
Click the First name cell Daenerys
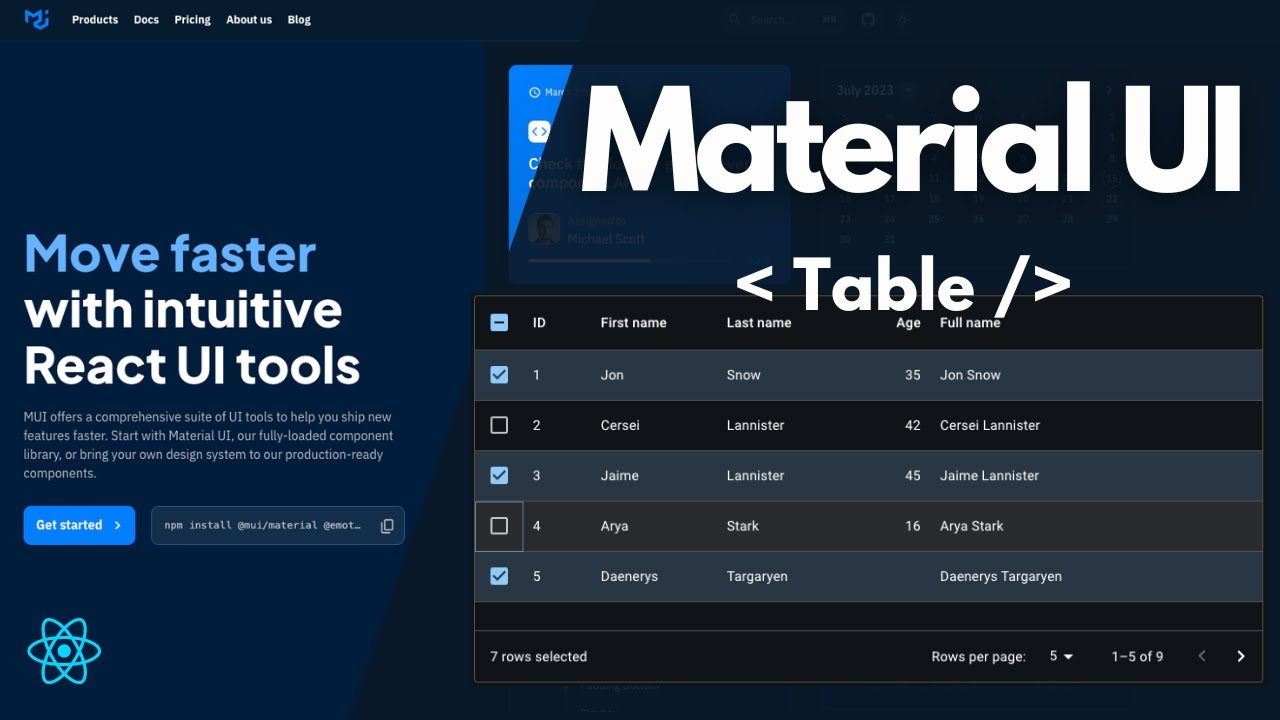[629, 576]
